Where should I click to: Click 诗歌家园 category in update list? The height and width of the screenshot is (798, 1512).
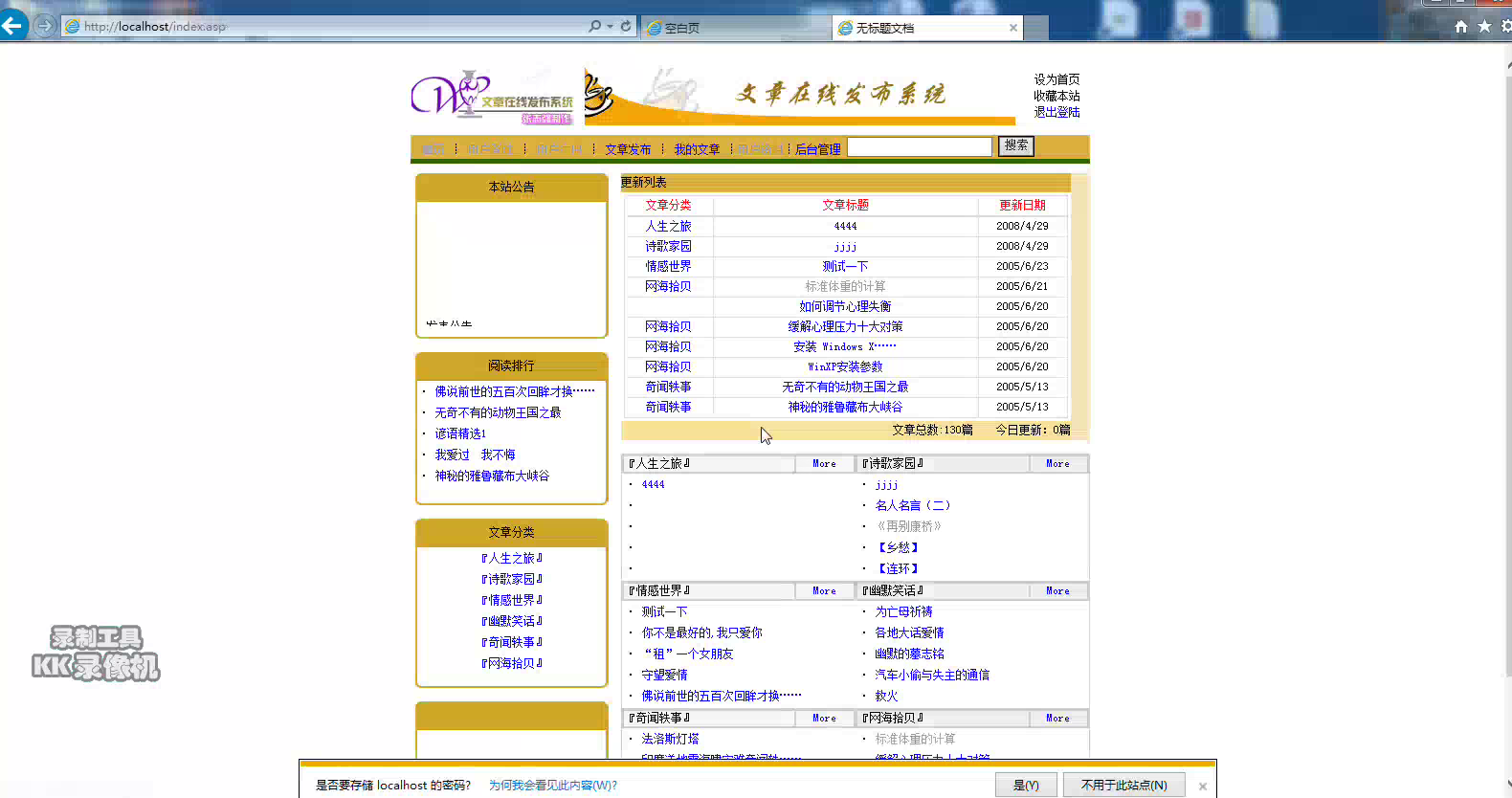668,247
